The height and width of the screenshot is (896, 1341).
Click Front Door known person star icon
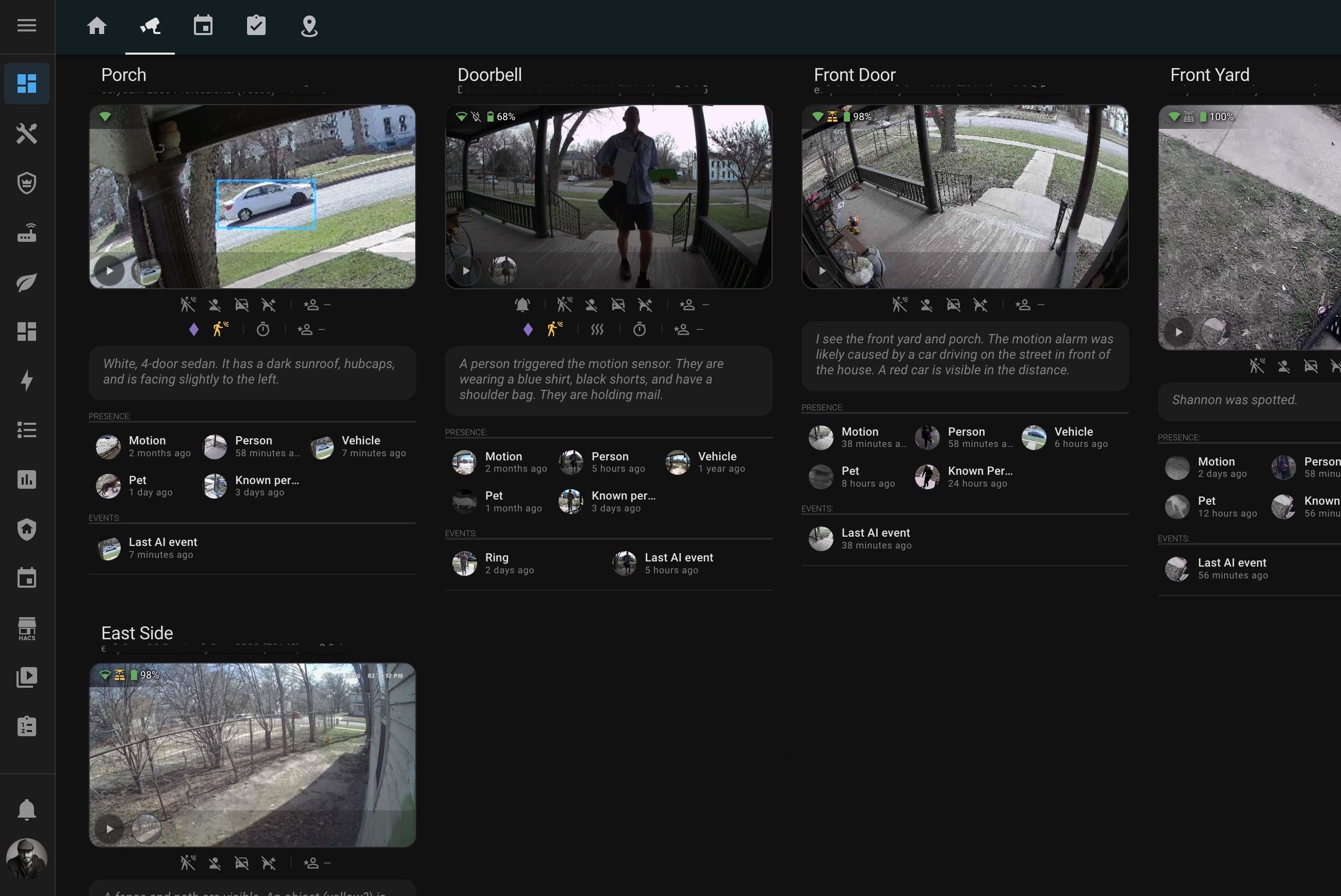point(1023,305)
